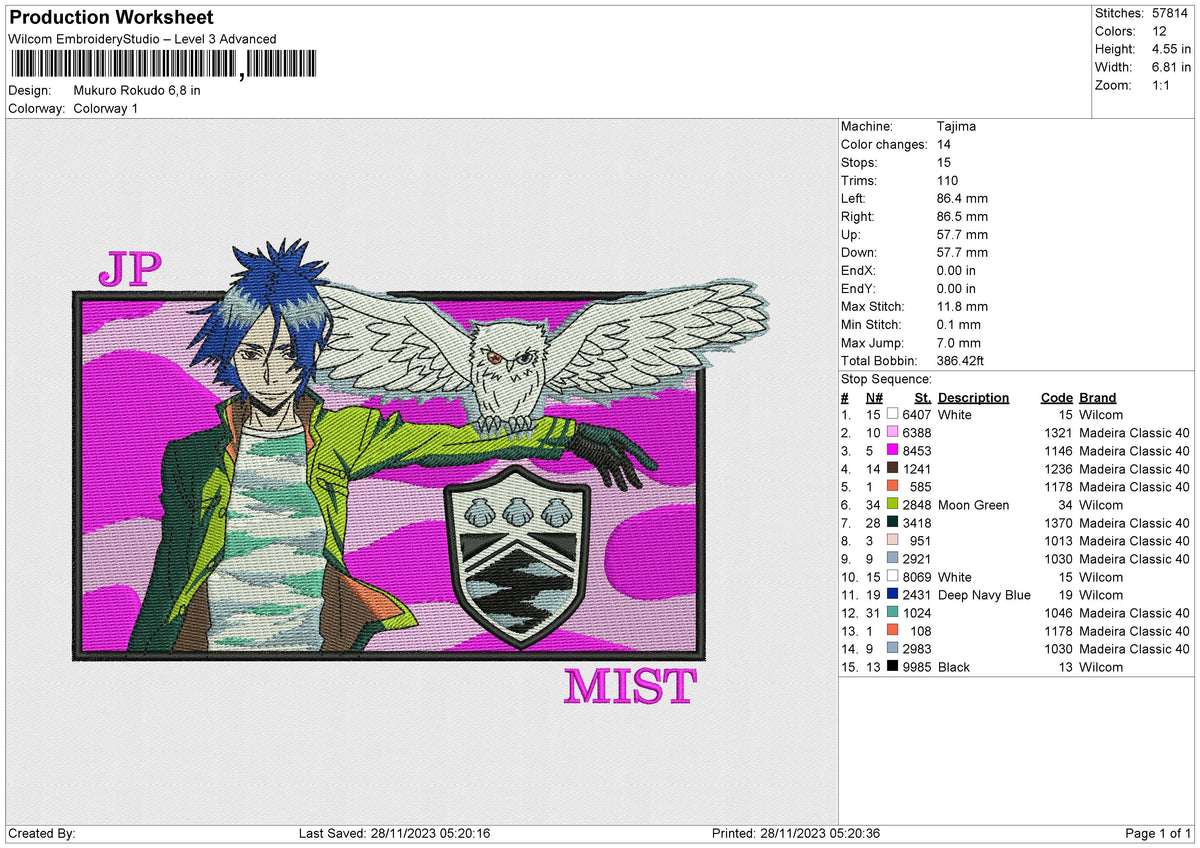The width and height of the screenshot is (1200, 848).
Task: Select the Max Stitch value 11.8 mm
Action: coord(962,307)
